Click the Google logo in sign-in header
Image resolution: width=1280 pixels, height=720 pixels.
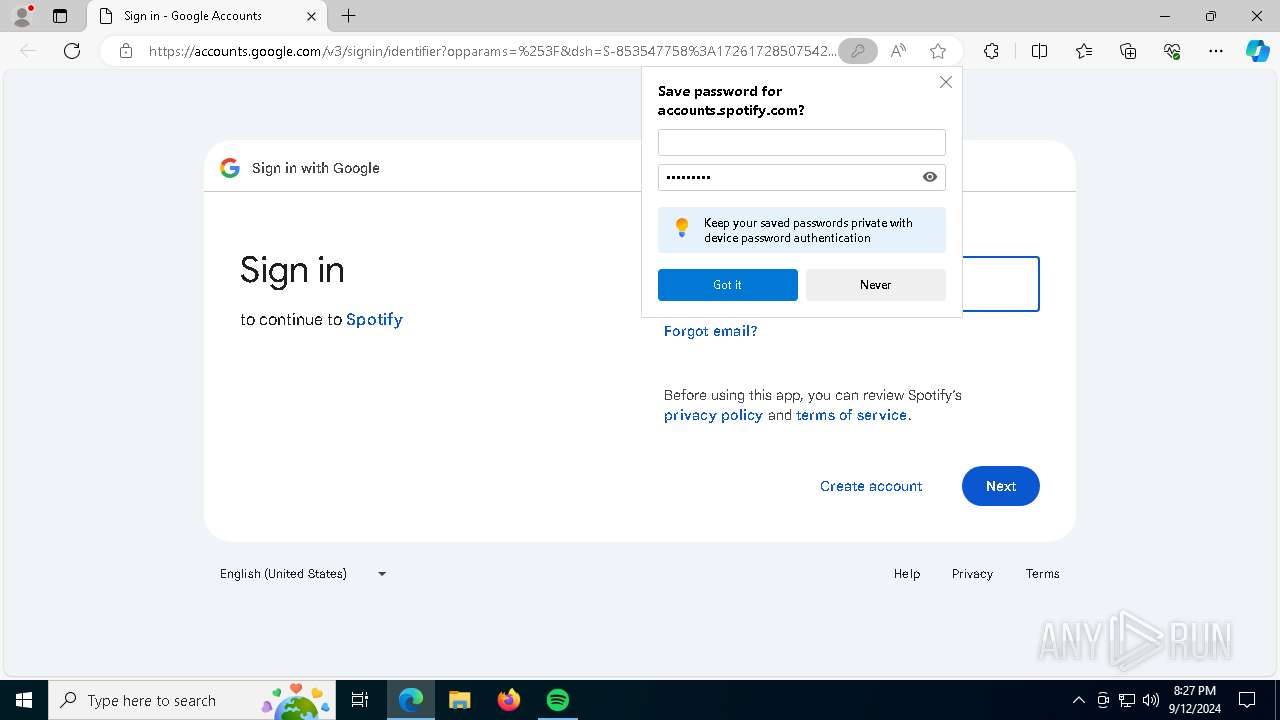tap(230, 168)
